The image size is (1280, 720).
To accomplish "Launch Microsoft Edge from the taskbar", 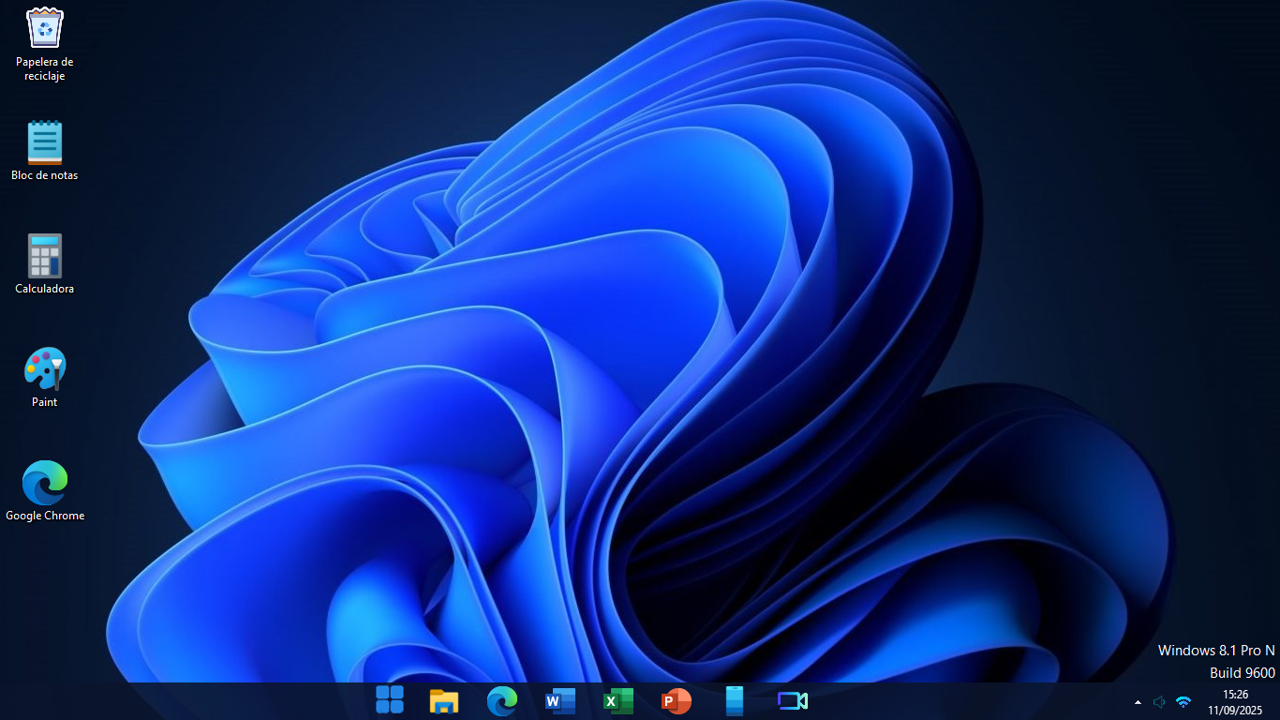I will pyautogui.click(x=502, y=701).
